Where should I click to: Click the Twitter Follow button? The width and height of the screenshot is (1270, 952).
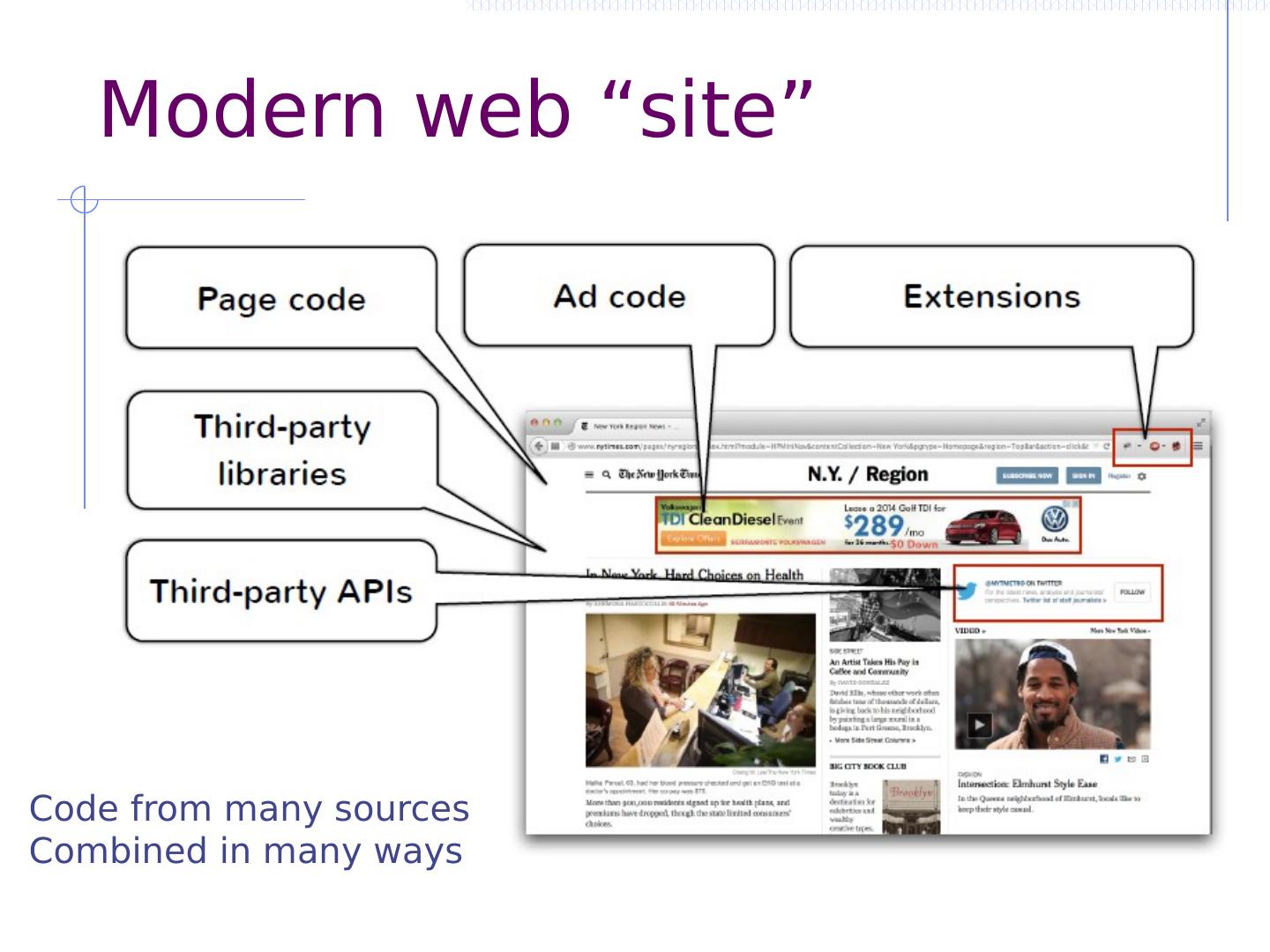1132,592
